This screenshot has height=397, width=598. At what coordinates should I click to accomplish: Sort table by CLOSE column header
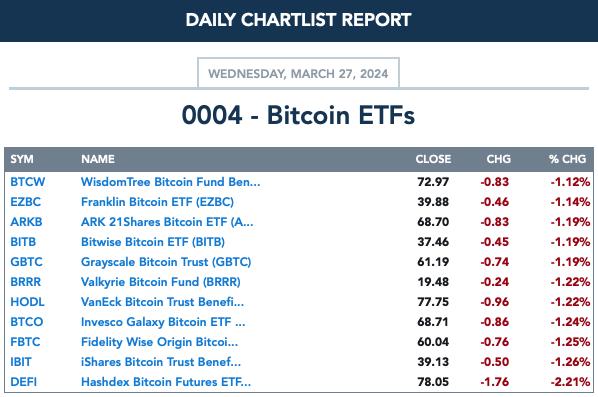click(x=433, y=159)
